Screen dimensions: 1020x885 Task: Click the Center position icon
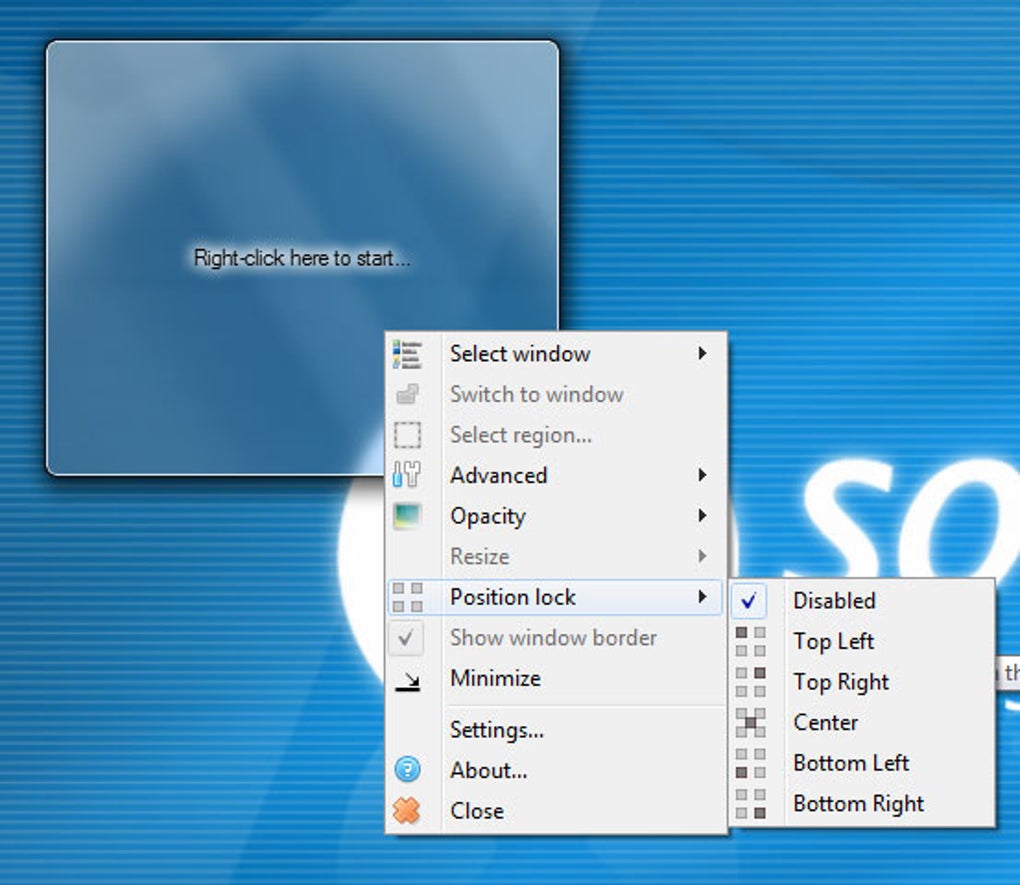[750, 723]
